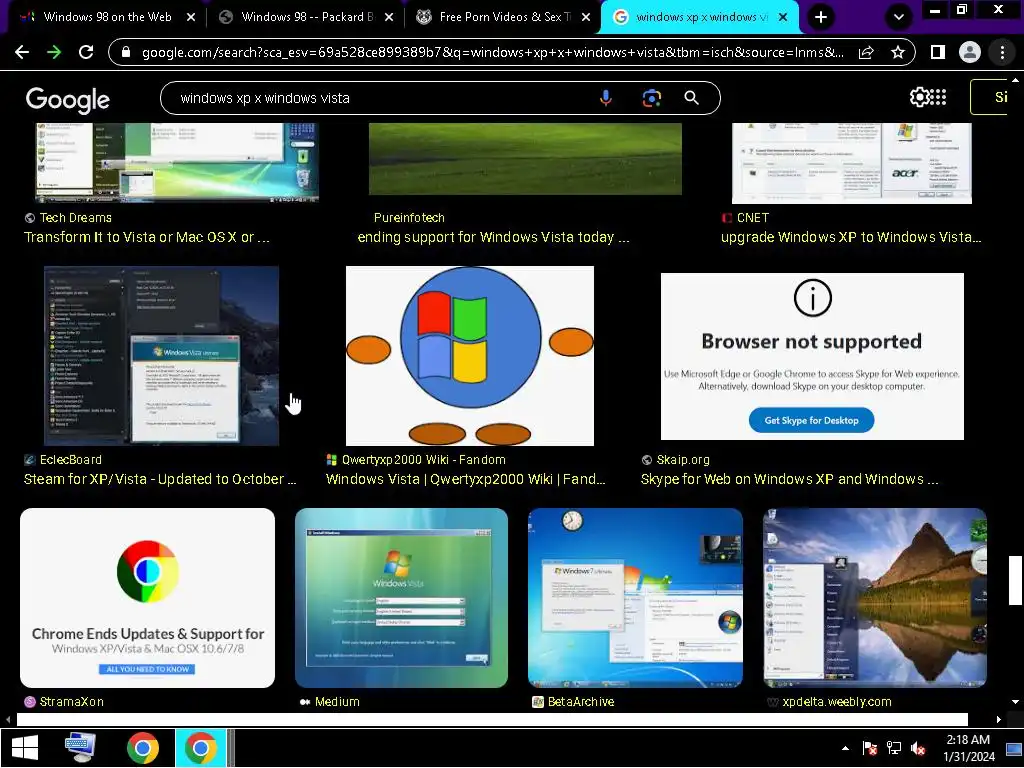Viewport: 1024px width, 768px height.
Task: Open upgrade Windows XP to Windows Vista result
Action: point(851,237)
